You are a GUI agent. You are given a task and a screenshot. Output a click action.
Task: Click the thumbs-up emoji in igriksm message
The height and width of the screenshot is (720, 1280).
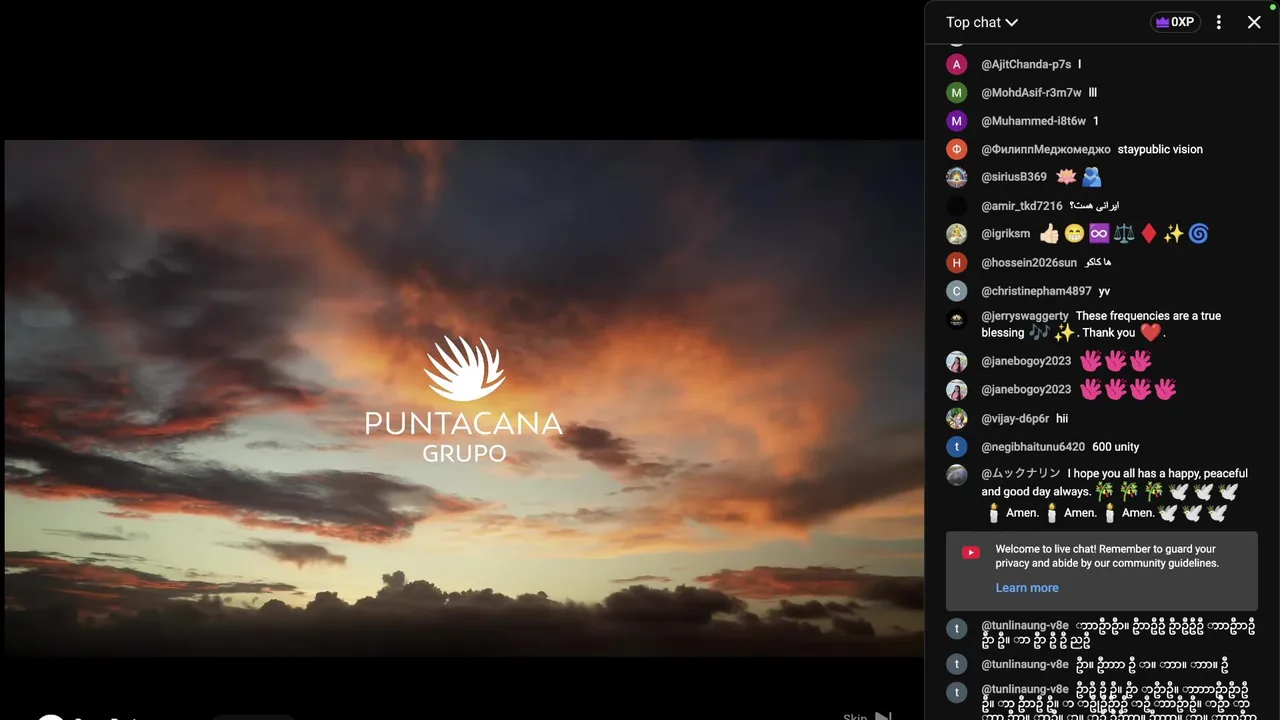[x=1049, y=234]
